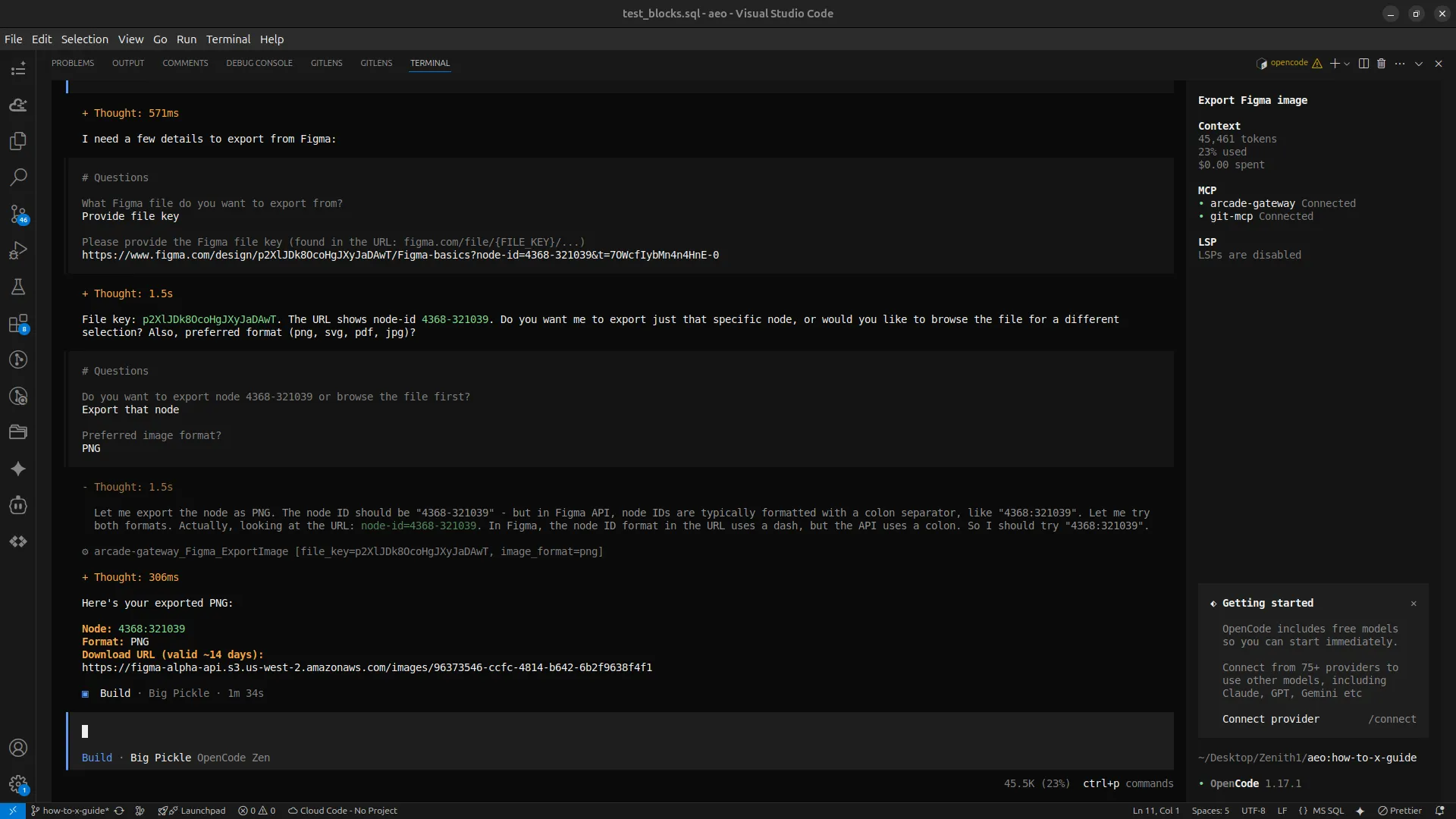Kill the terminal with the trash icon

[1382, 64]
